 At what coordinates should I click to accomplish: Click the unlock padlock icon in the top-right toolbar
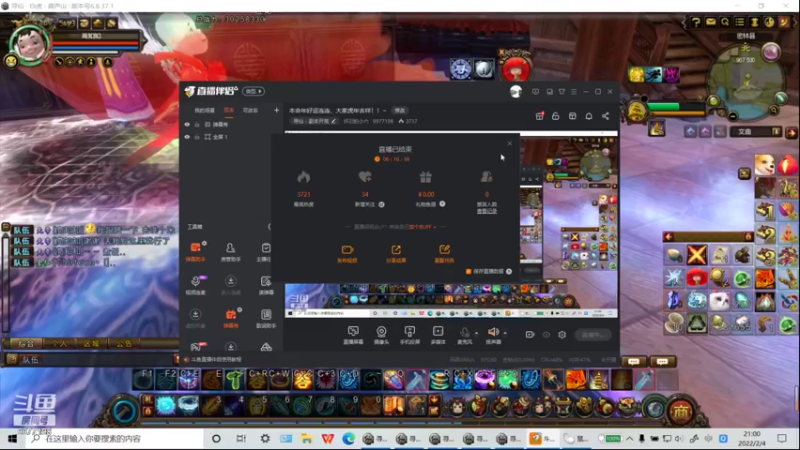click(x=556, y=116)
